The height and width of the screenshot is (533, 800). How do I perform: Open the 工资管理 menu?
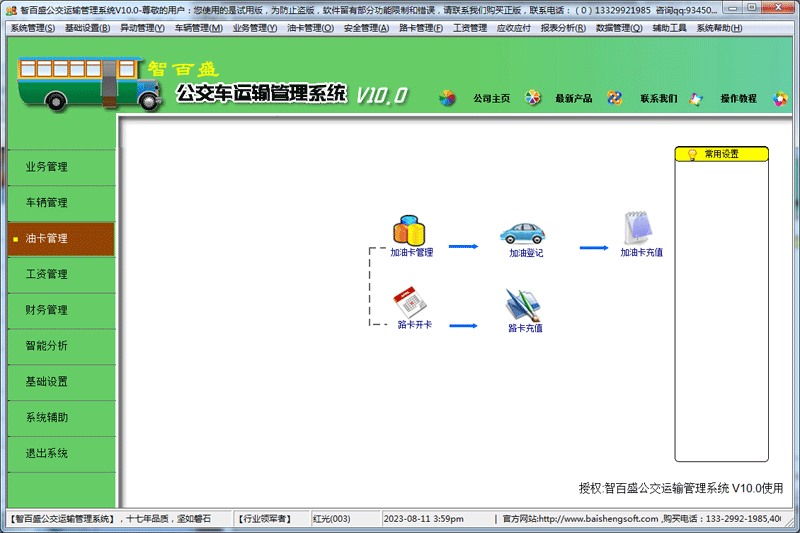[470, 28]
